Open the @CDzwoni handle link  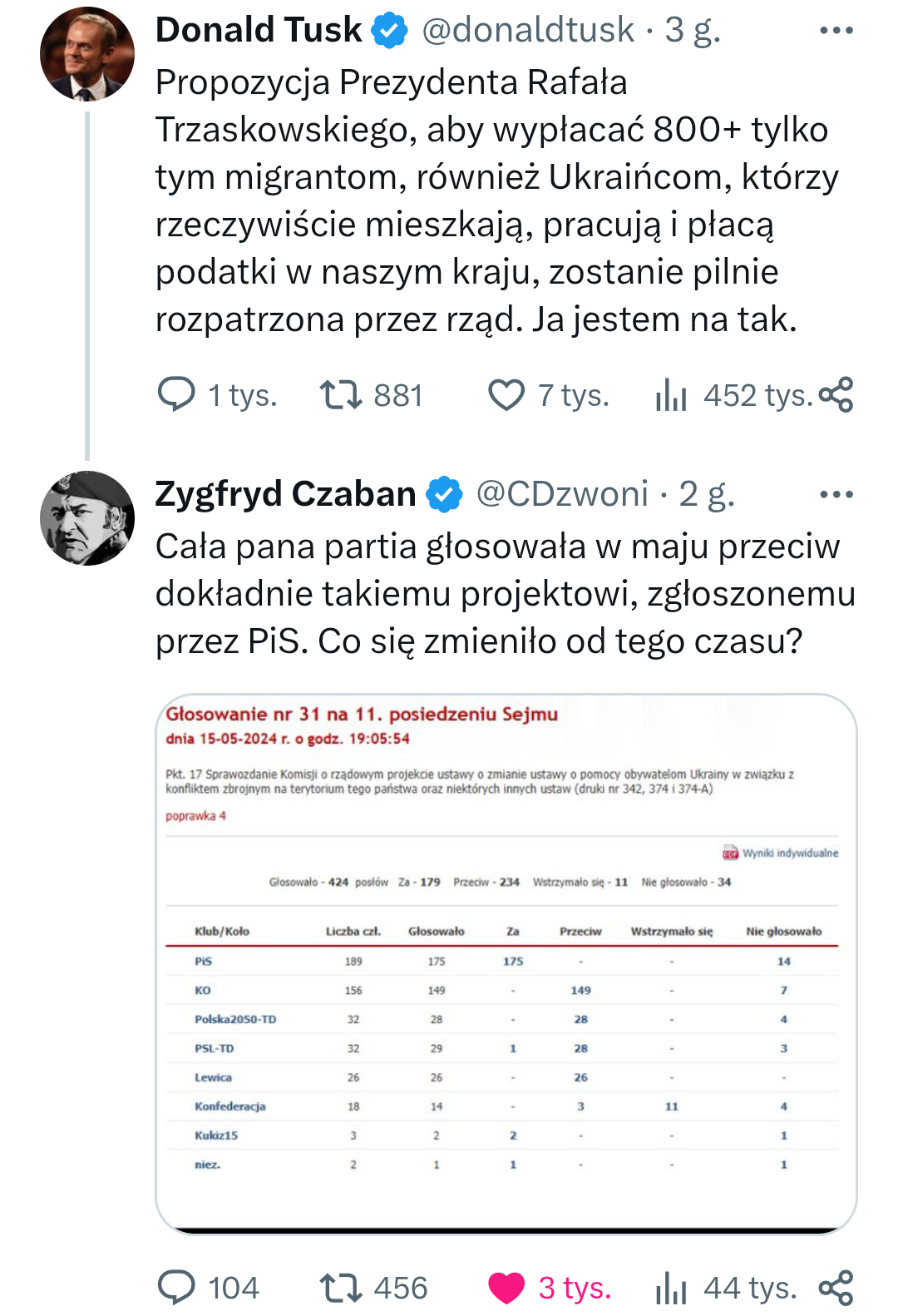point(562,494)
